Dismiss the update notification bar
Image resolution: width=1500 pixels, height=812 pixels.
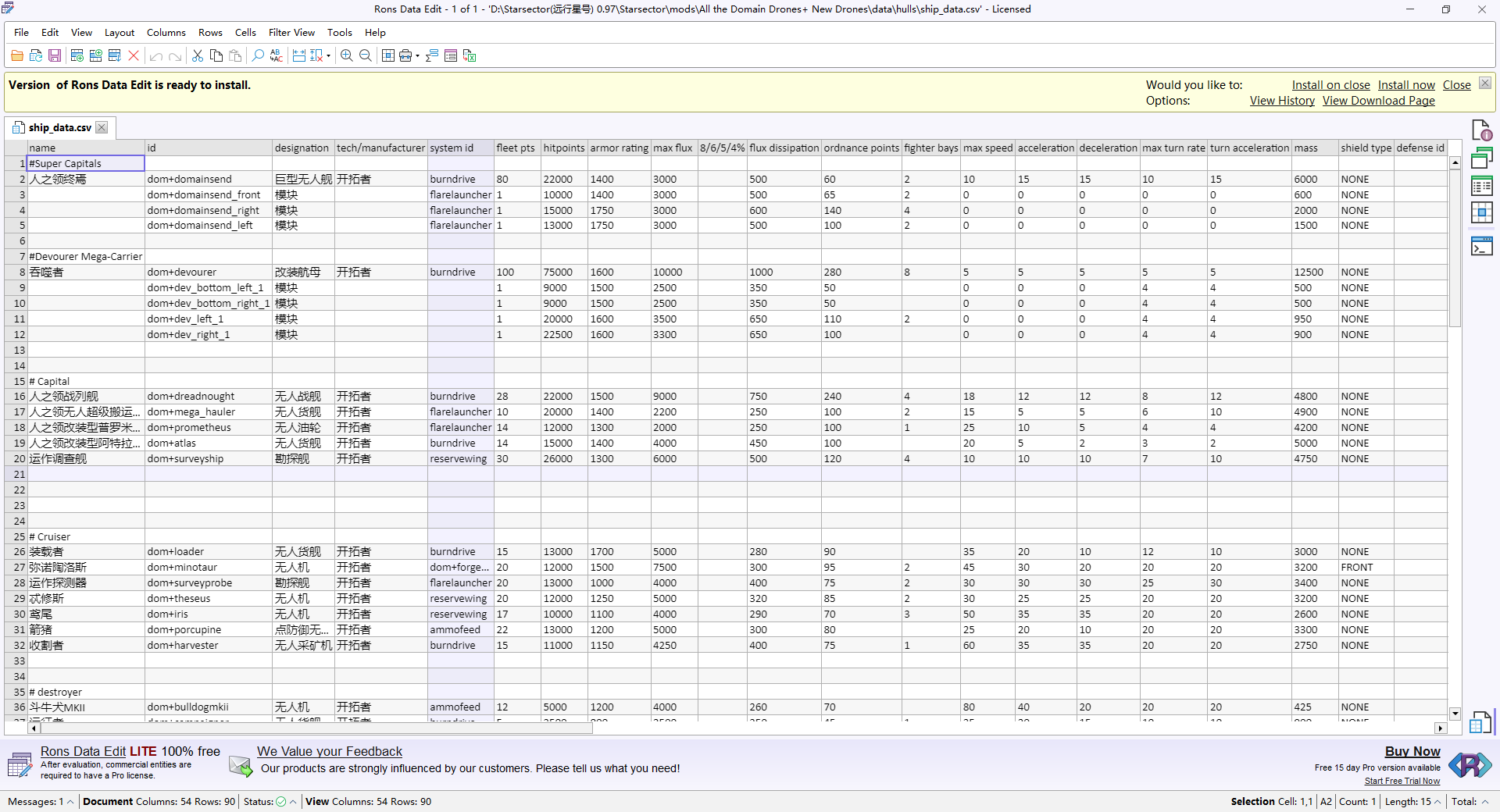tap(1484, 84)
